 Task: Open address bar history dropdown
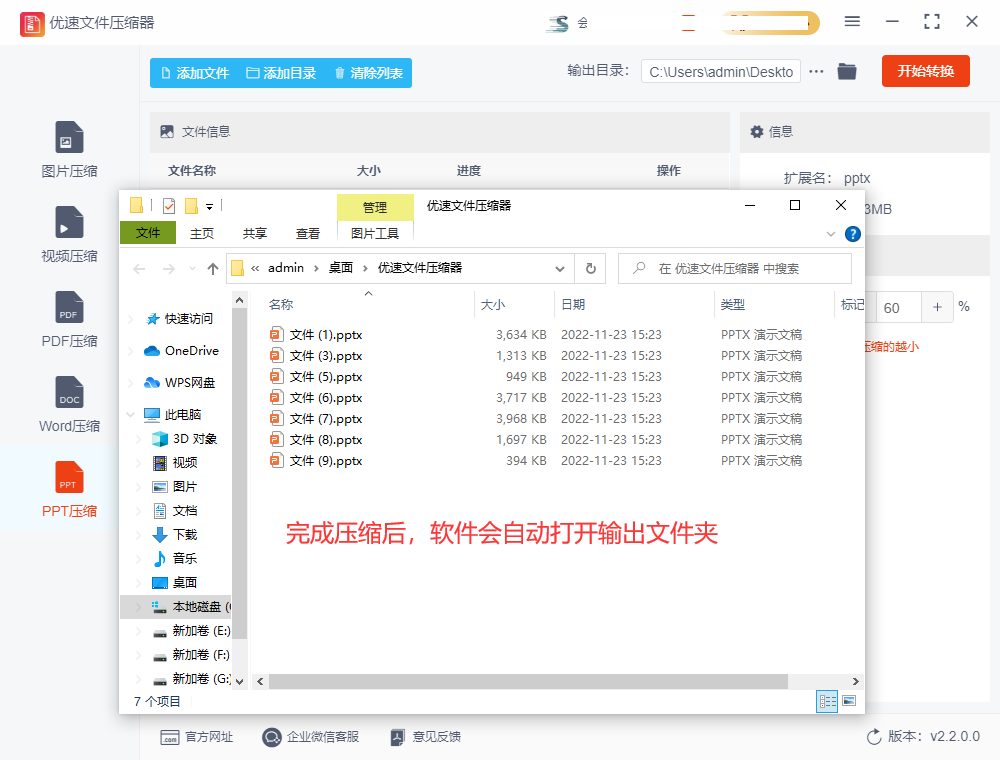coord(560,269)
